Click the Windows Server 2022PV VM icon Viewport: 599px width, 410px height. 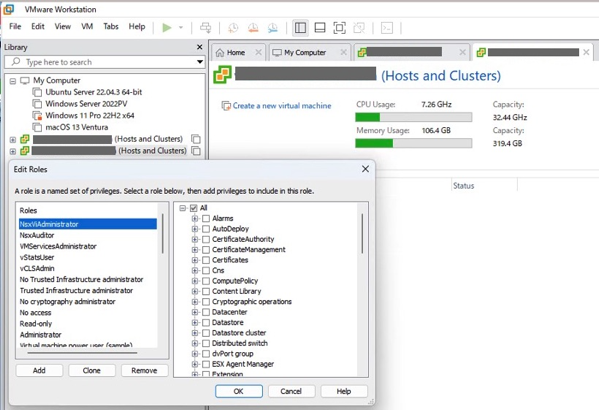pos(37,104)
